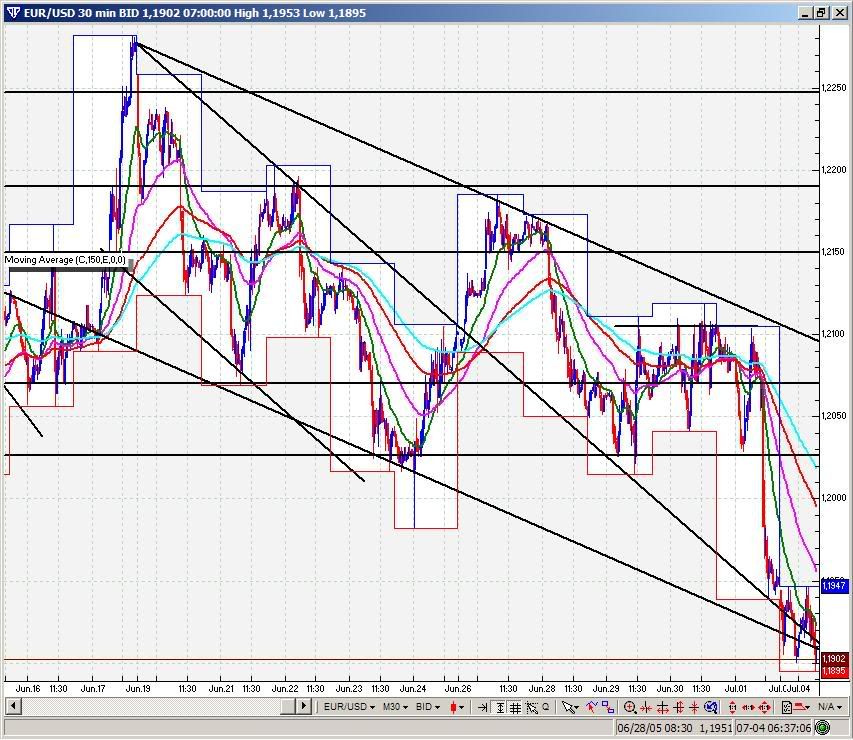Click the 07-04 06:37:06 status bar time
The width and height of the screenshot is (853, 740).
pyautogui.click(x=774, y=727)
